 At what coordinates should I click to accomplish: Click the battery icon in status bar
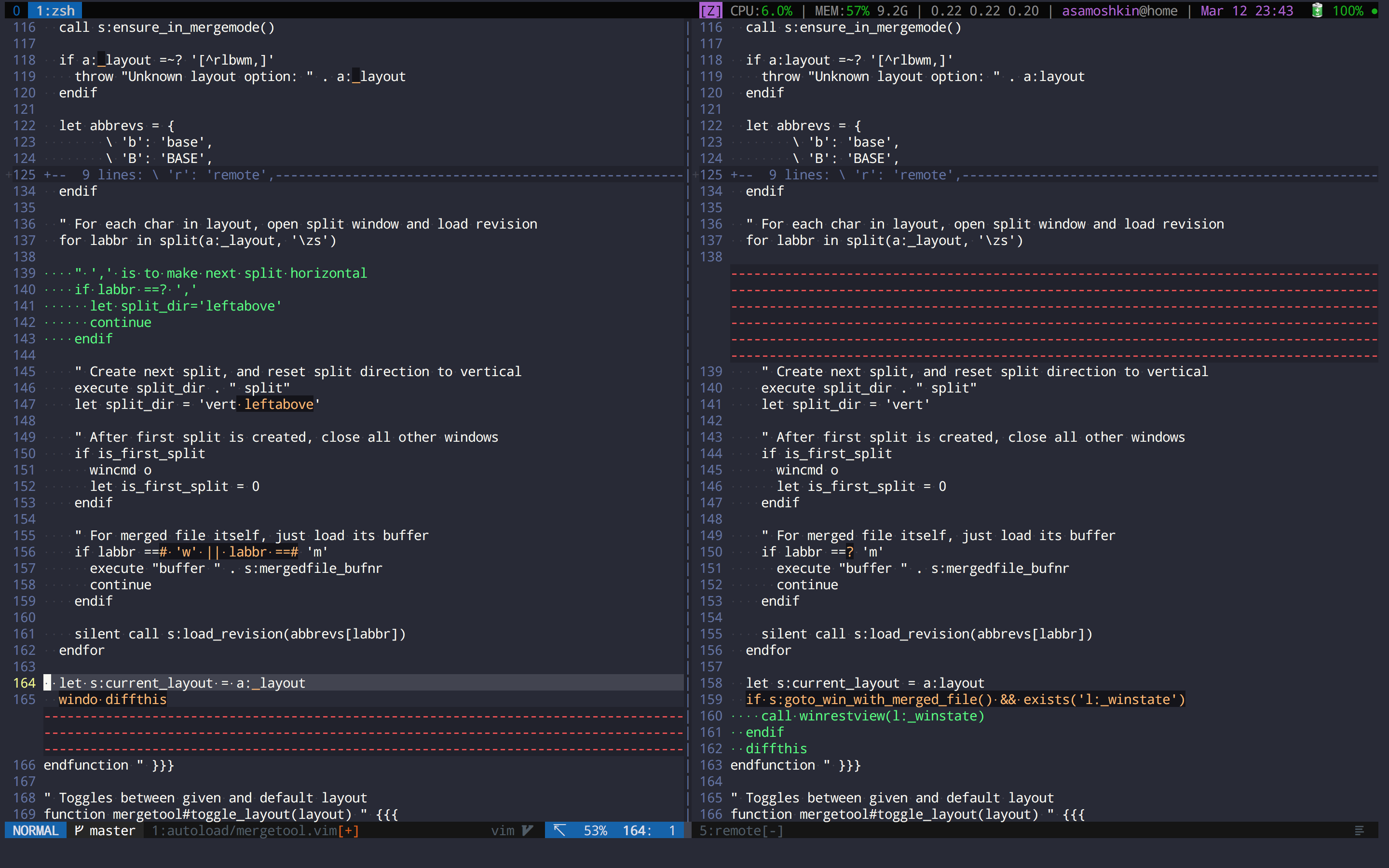(1317, 10)
